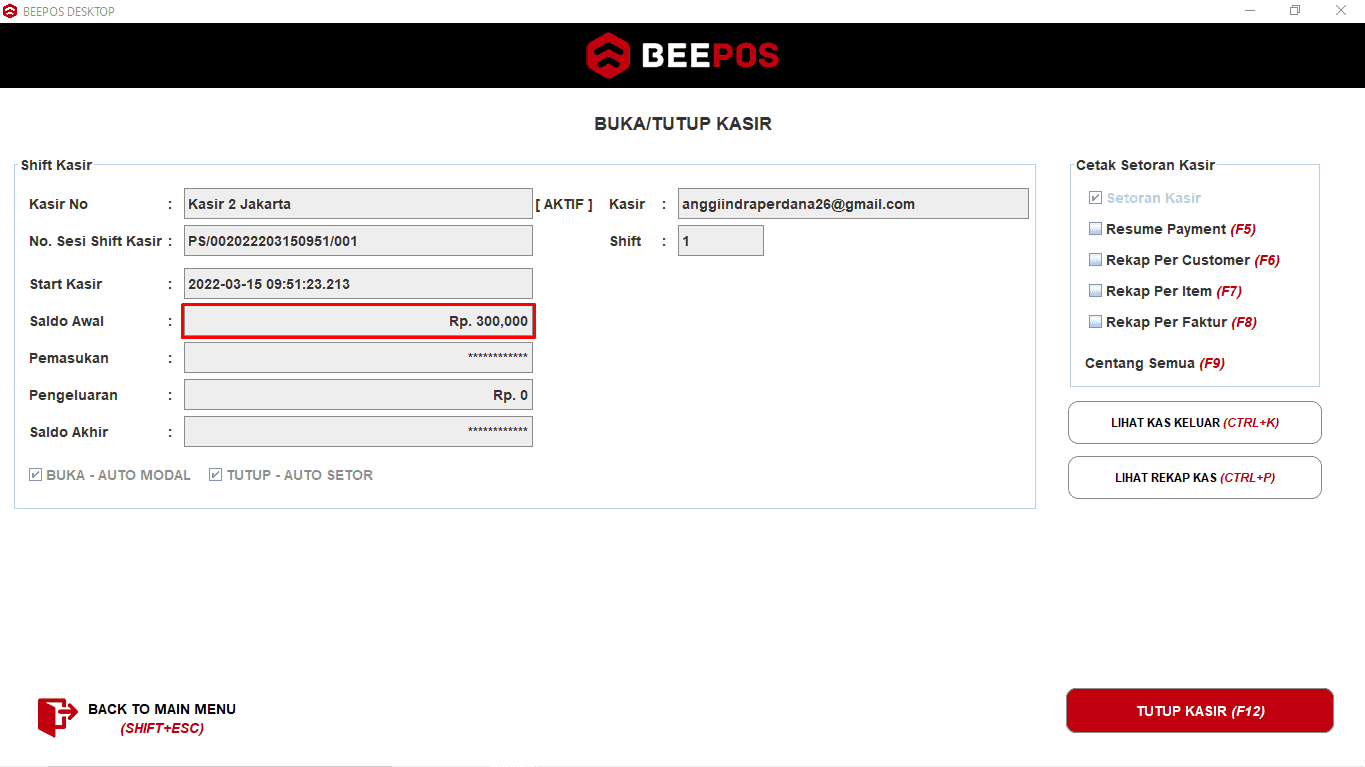The height and width of the screenshot is (767, 1365).
Task: Click the masked Saldo Akhir field
Action: [358, 432]
